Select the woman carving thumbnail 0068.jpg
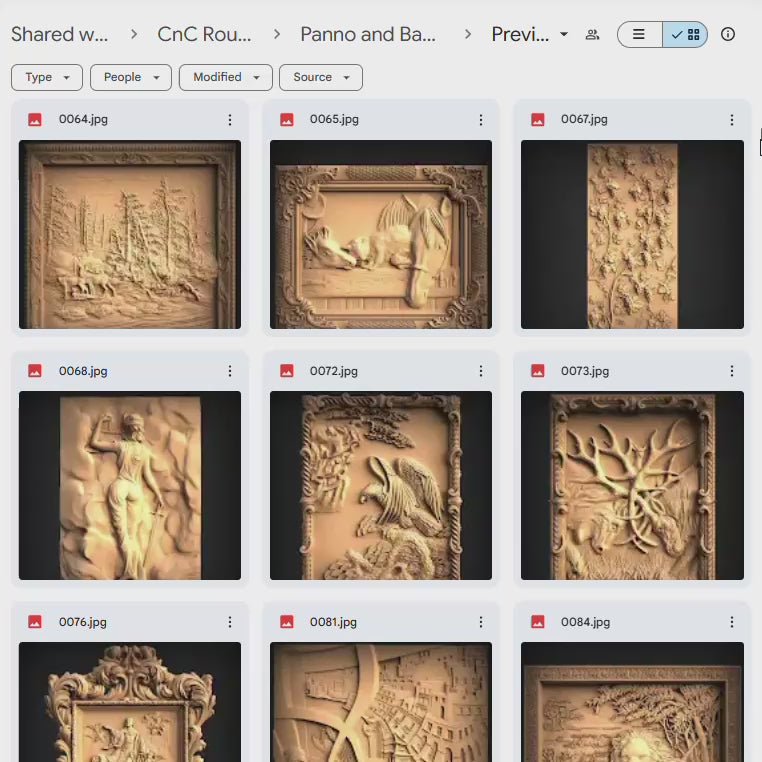 (x=130, y=485)
